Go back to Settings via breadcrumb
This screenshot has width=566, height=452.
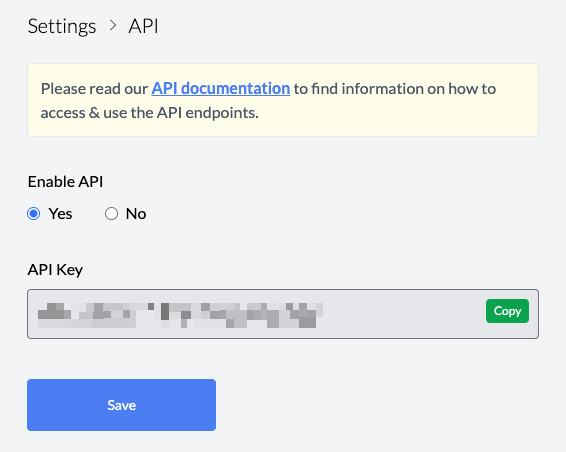click(x=62, y=26)
